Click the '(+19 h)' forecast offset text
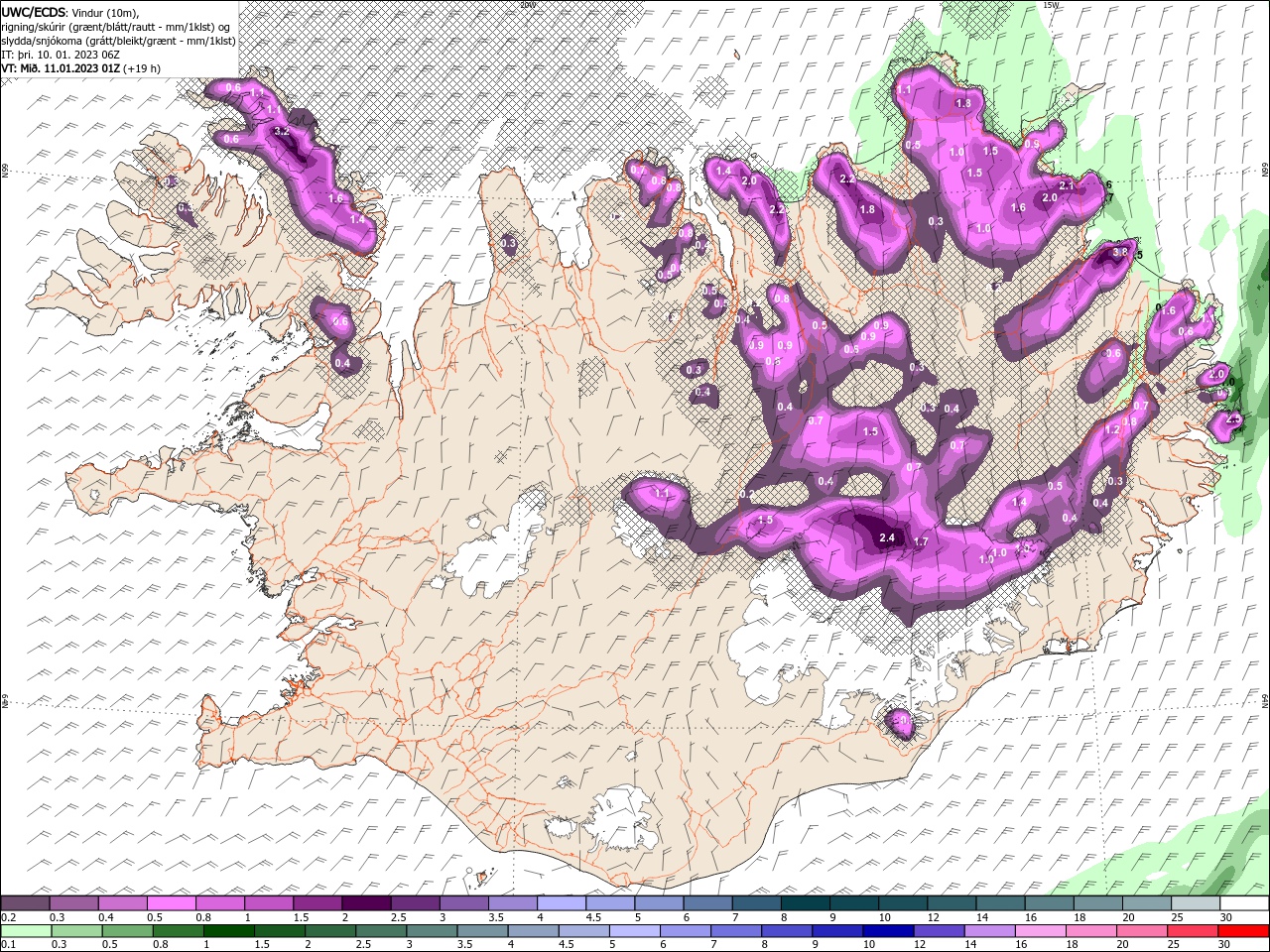1270x952 pixels. click(x=143, y=68)
